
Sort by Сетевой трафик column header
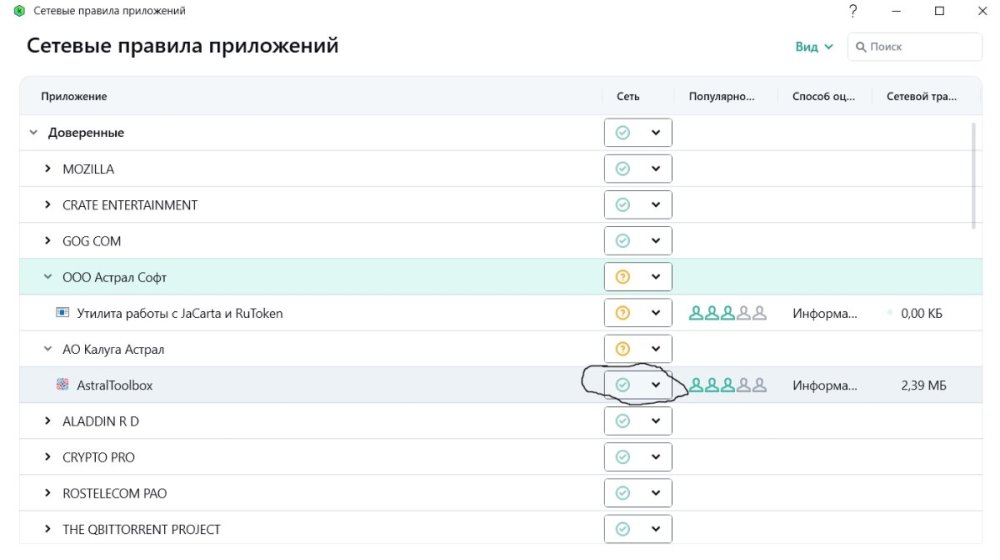click(922, 96)
